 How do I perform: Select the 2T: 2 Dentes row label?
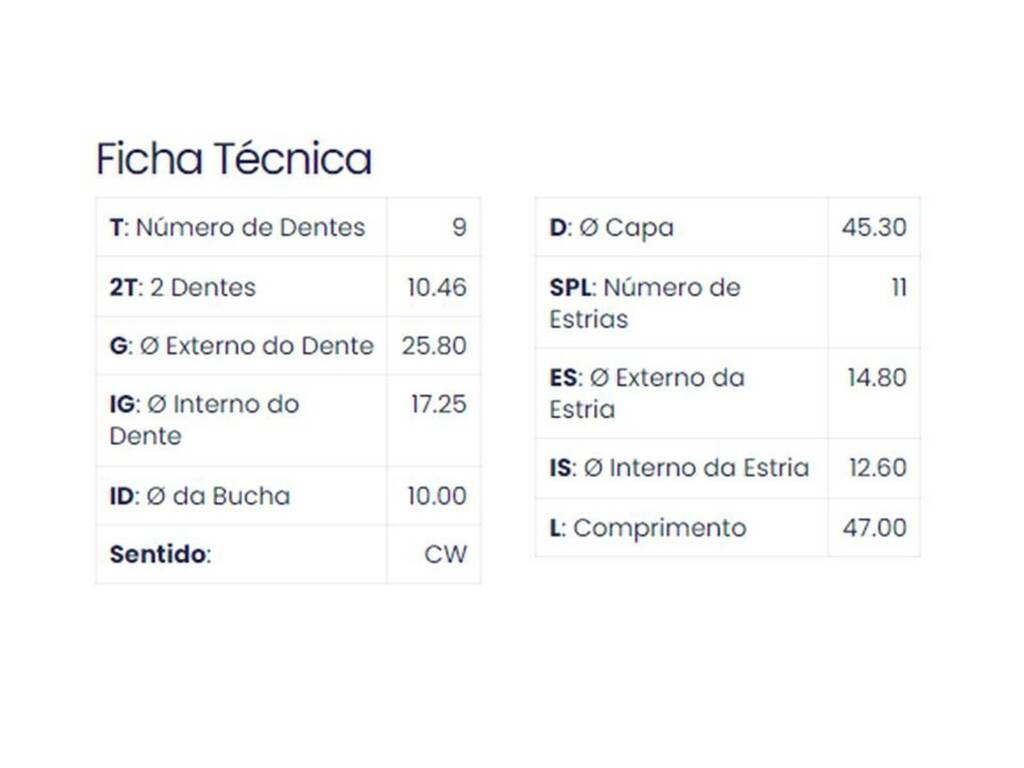point(183,287)
